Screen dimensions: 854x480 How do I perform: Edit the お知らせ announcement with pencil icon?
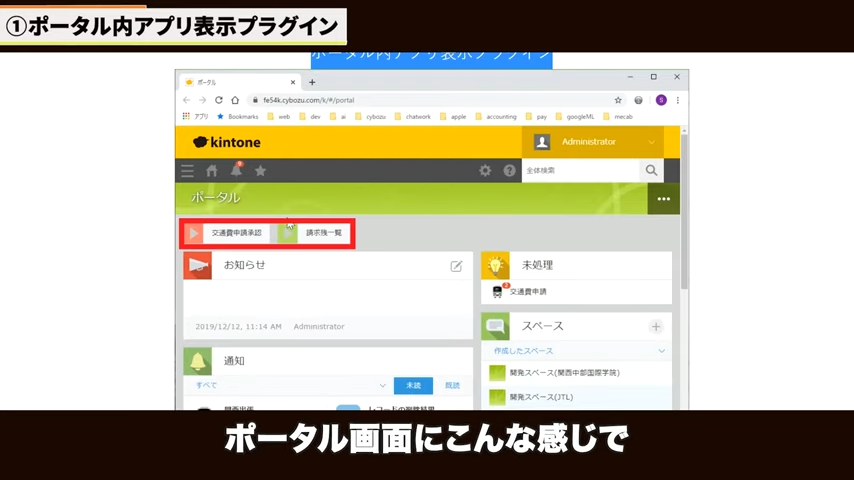[x=456, y=266]
